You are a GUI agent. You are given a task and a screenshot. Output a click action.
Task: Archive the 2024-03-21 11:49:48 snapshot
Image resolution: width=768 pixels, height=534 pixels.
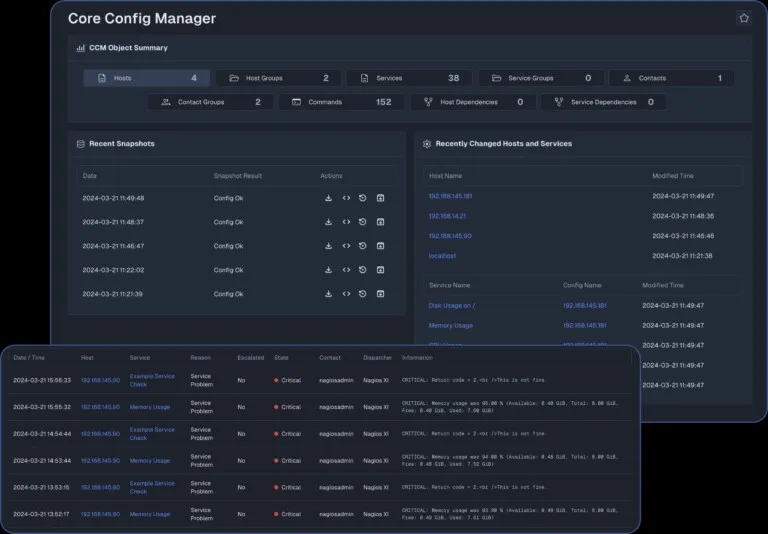pos(380,198)
